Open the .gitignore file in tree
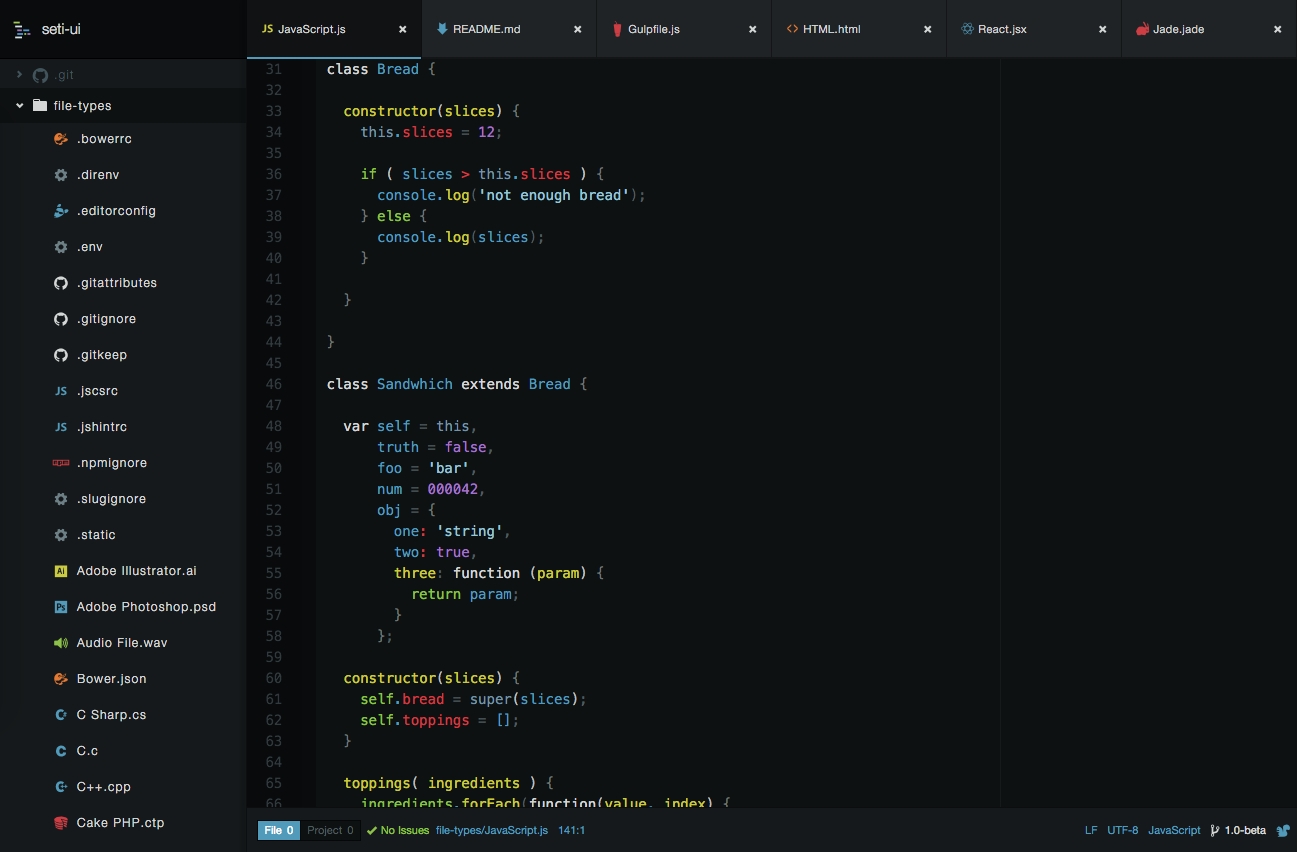 (x=106, y=319)
